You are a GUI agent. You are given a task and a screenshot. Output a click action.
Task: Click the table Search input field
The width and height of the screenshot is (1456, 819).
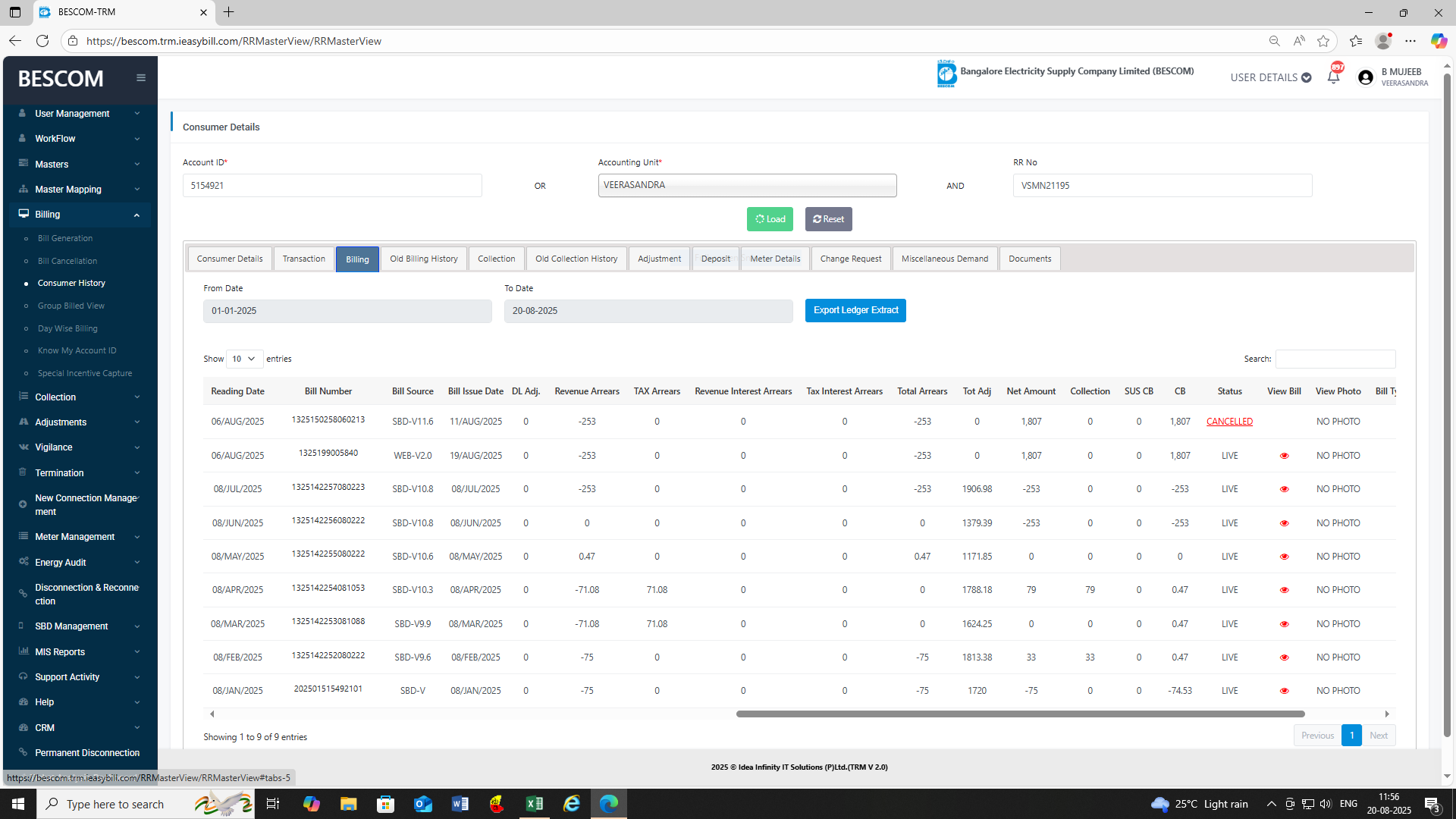1335,359
